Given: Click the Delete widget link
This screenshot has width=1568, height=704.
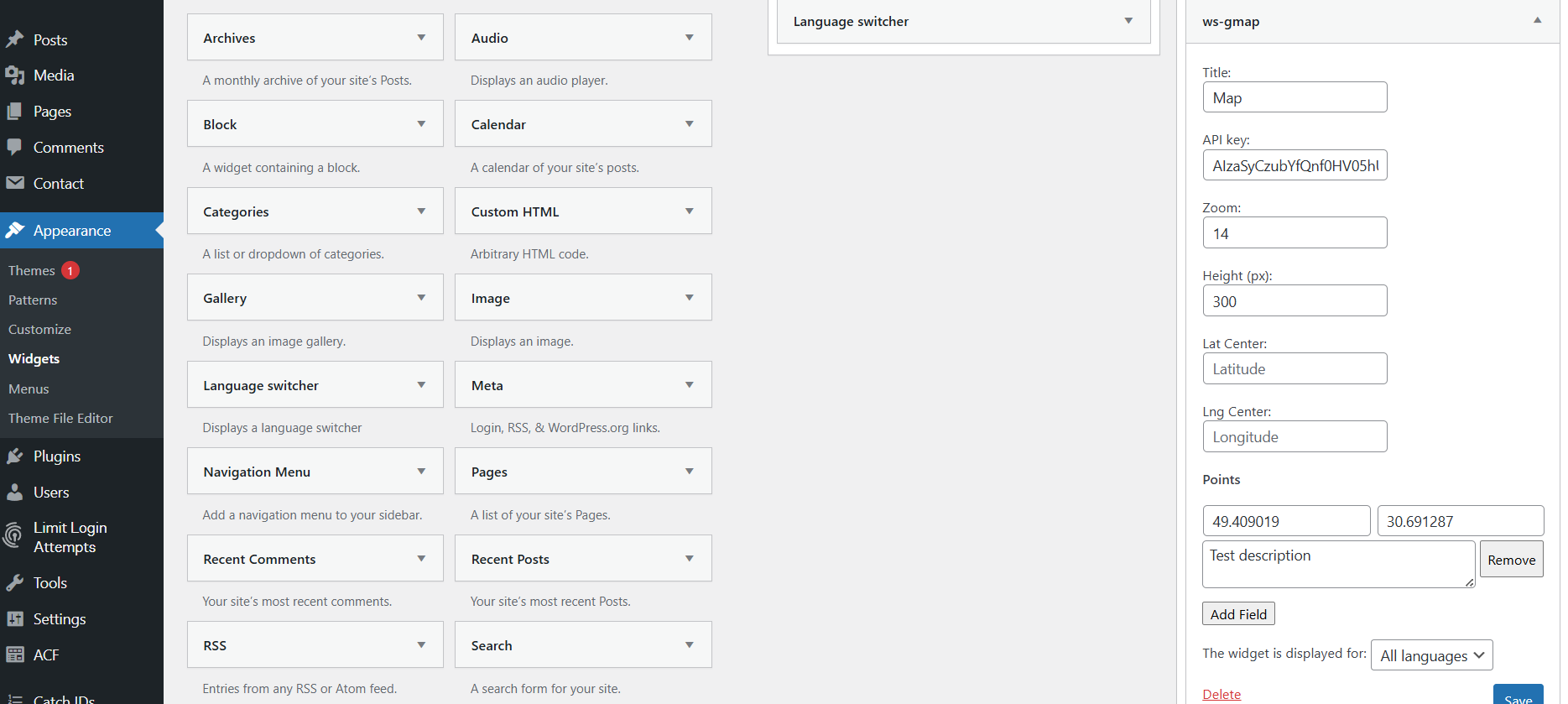Looking at the screenshot, I should [1222, 695].
